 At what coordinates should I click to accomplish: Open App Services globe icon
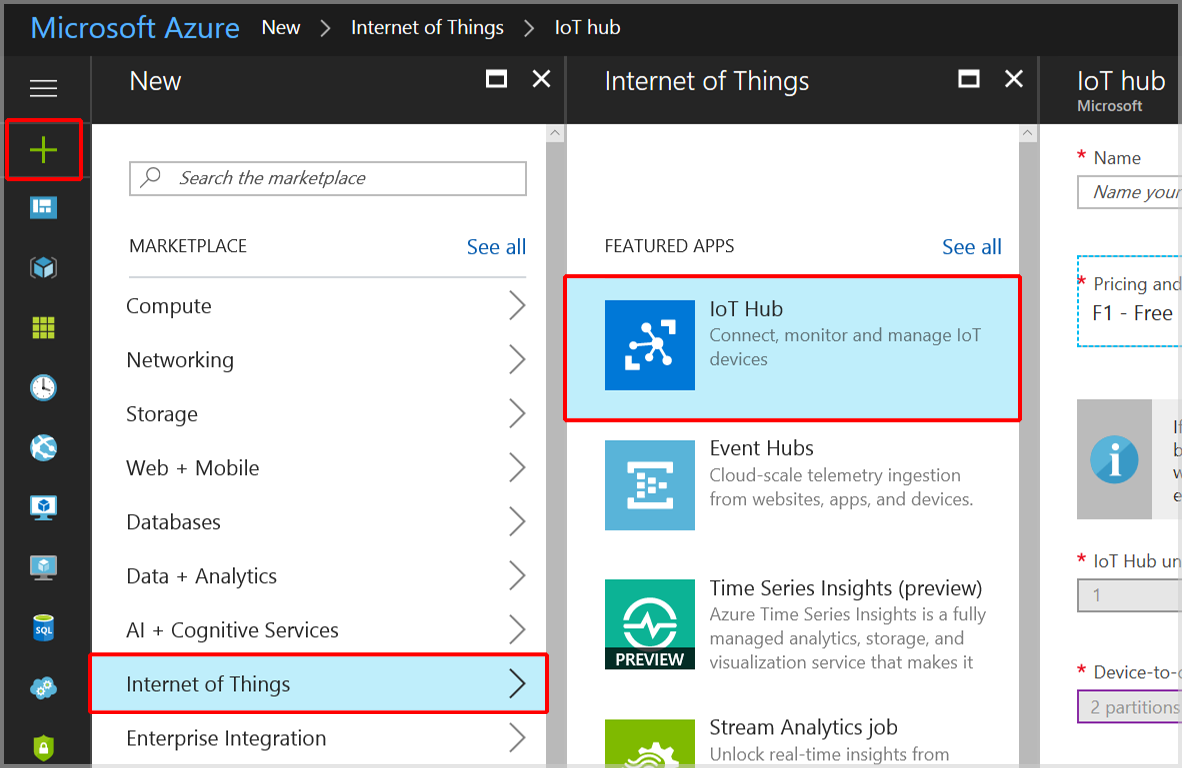click(43, 448)
